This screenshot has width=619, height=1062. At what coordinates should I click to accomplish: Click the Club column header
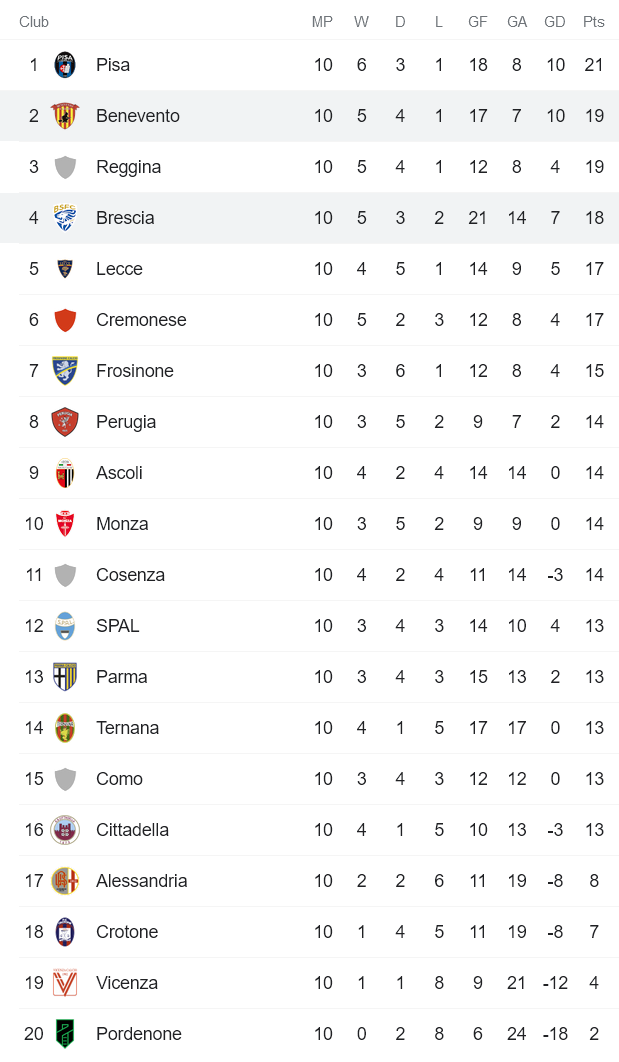[34, 22]
